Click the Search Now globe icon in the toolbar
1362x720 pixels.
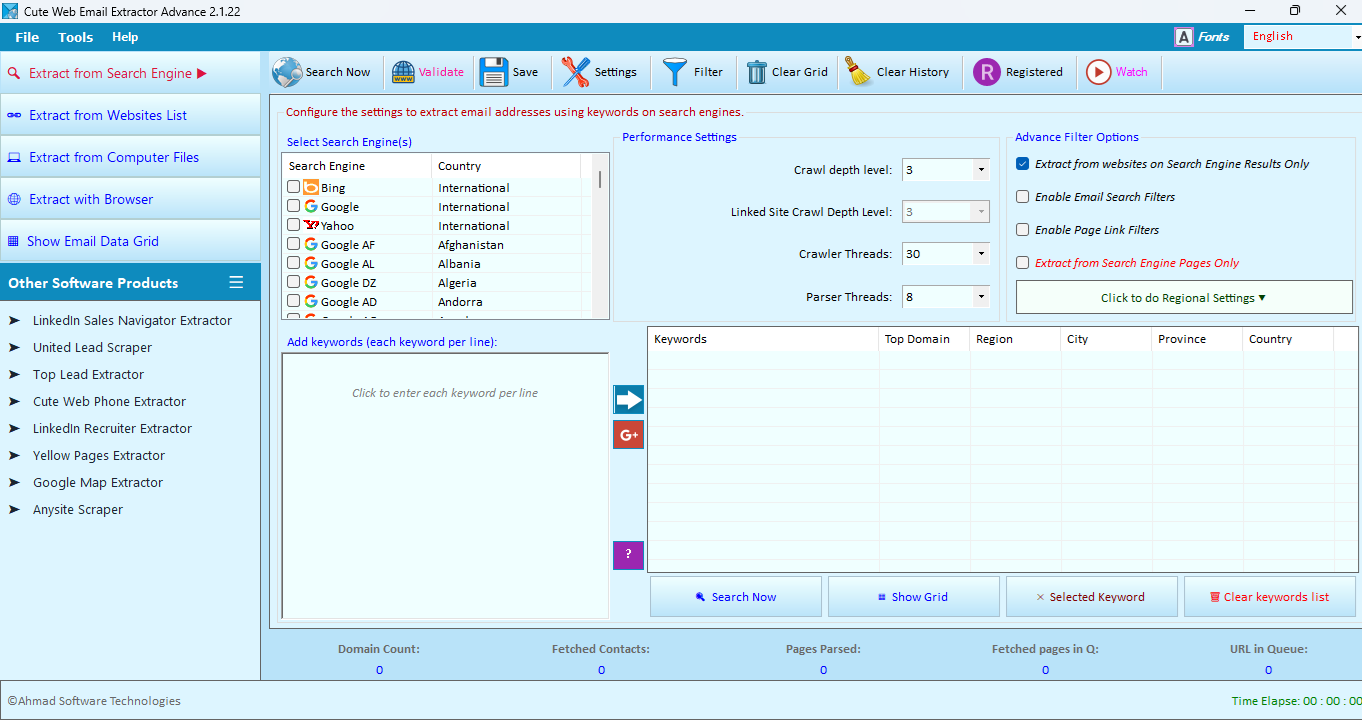(x=287, y=72)
